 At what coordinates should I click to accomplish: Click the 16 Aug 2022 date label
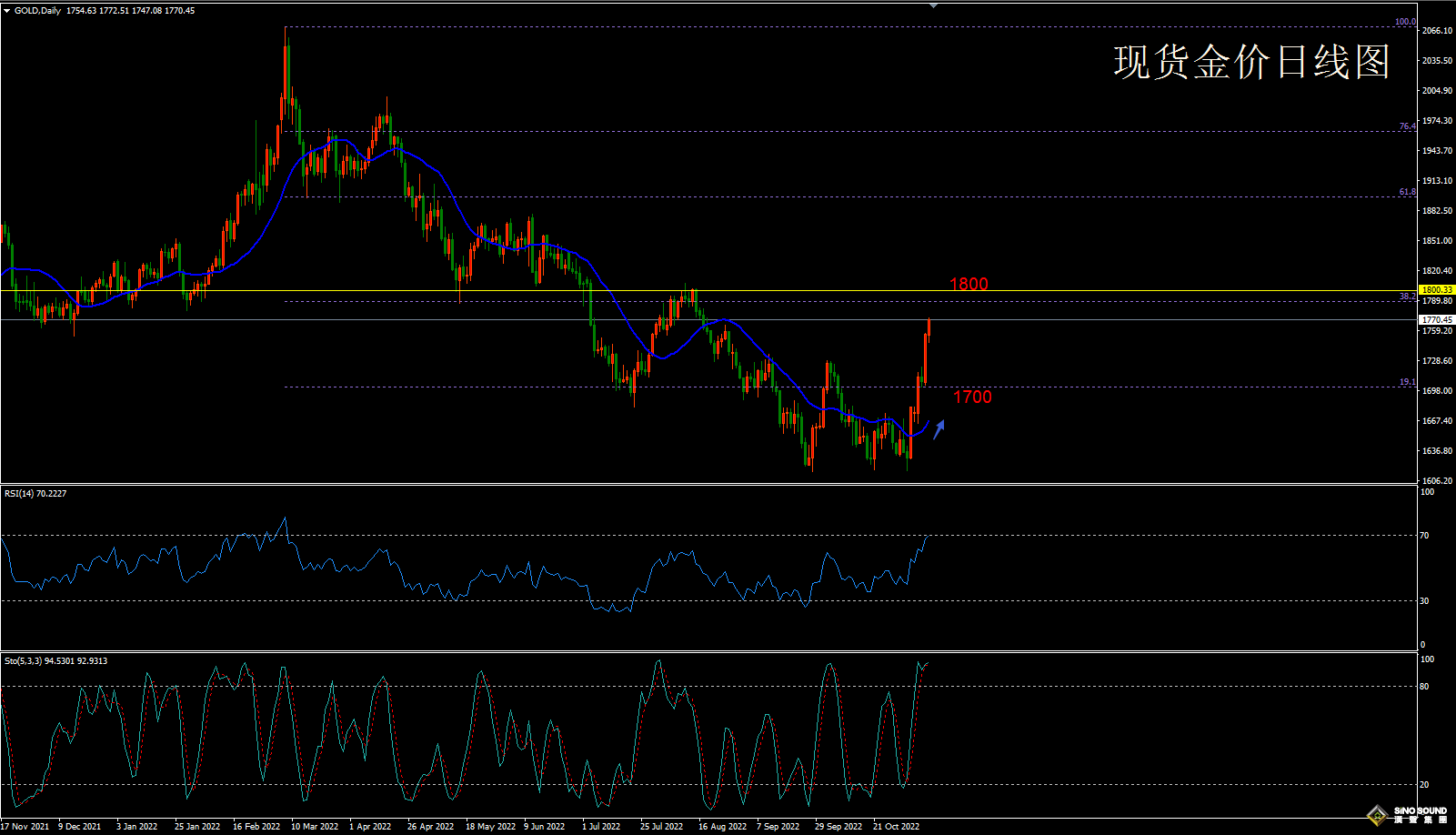pos(723,827)
